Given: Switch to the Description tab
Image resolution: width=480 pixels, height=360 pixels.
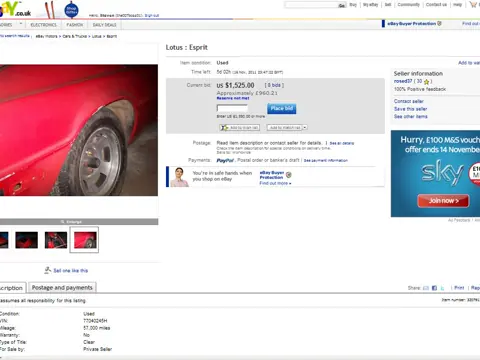Looking at the screenshot, I should 12,288.
